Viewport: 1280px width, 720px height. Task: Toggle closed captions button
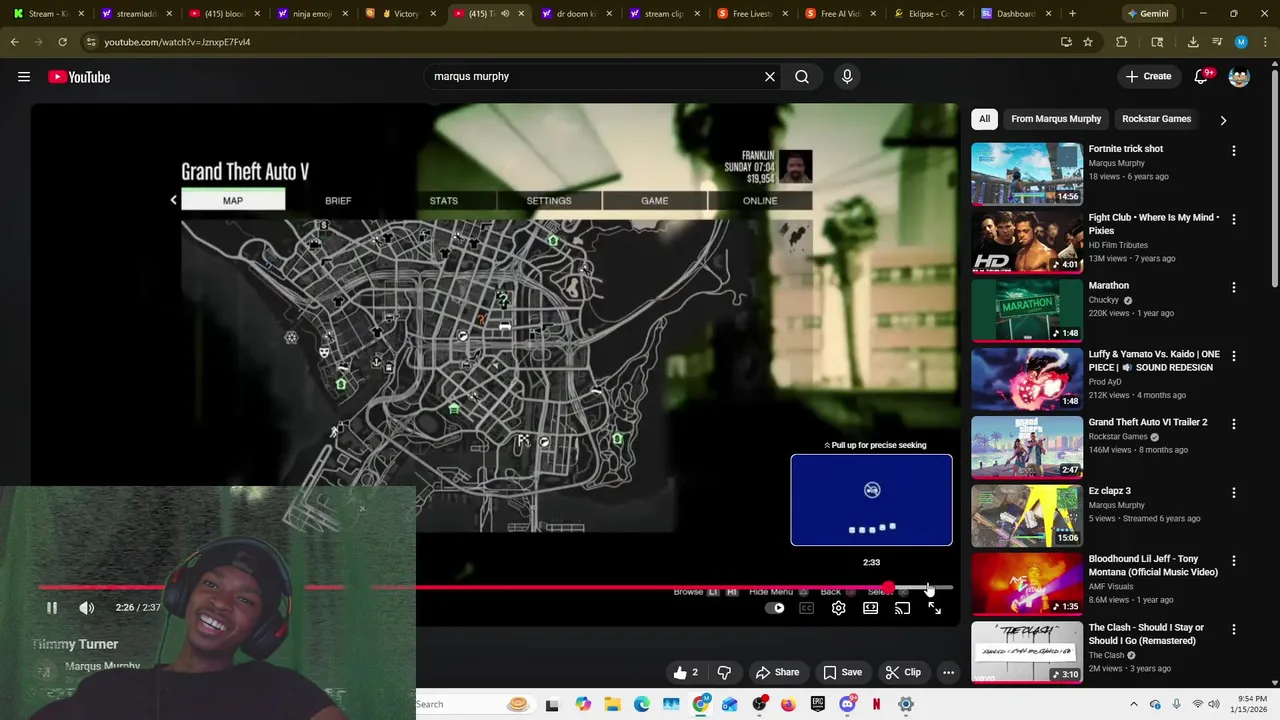tap(807, 608)
